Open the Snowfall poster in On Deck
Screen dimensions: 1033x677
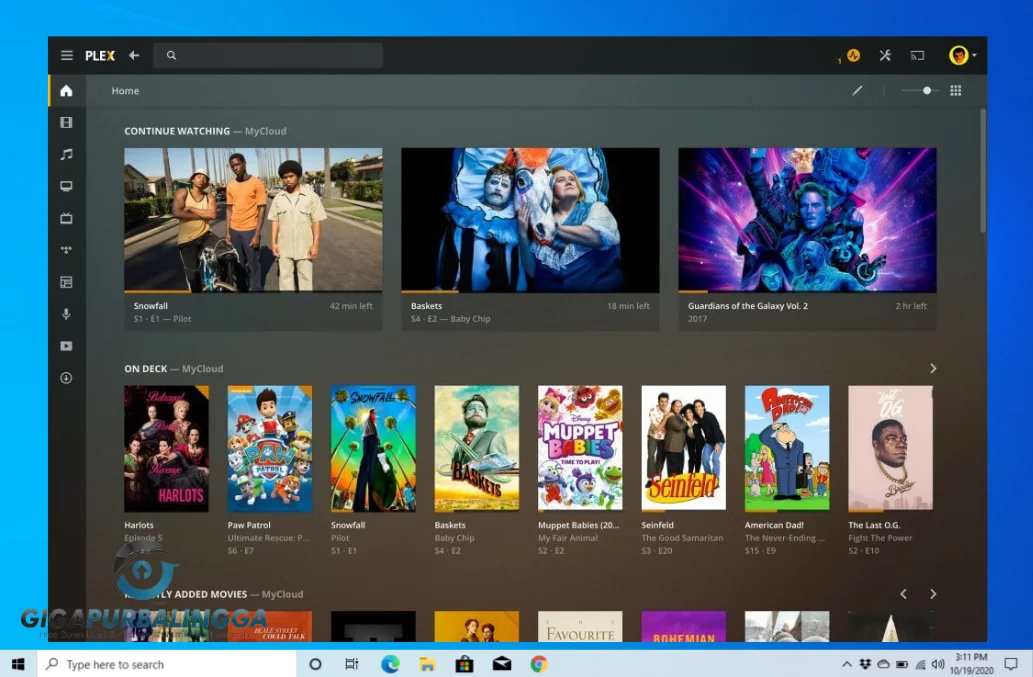point(374,448)
